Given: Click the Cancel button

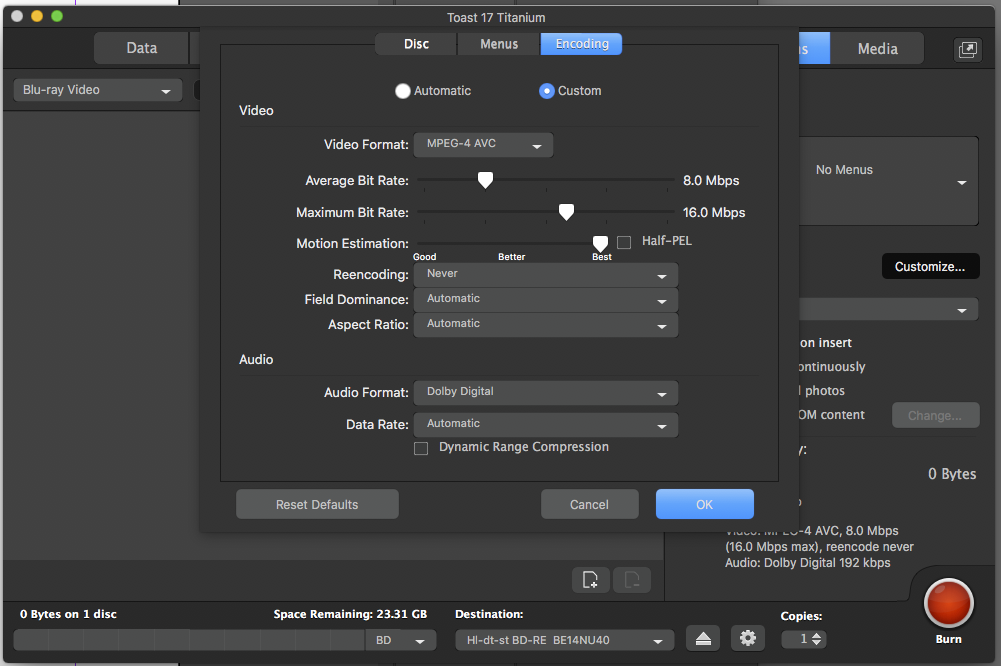Looking at the screenshot, I should pos(589,504).
